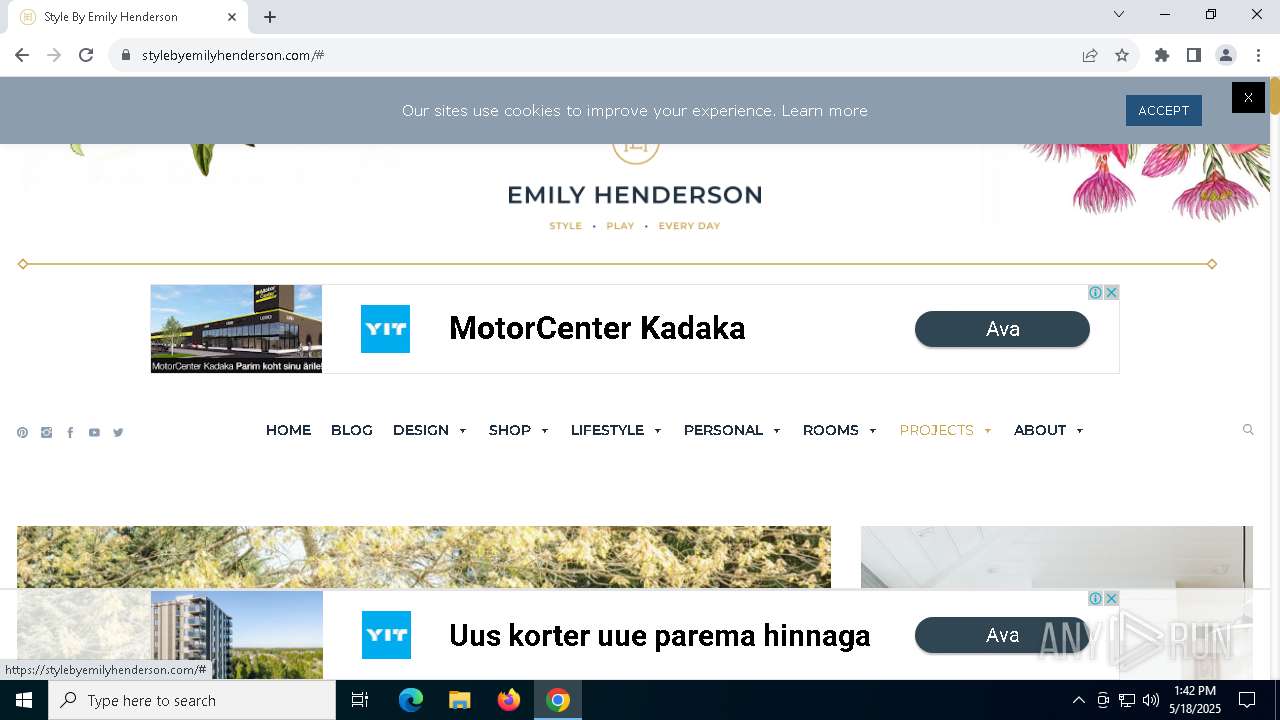Share this page icon
This screenshot has height=720, width=1280.
click(1090, 55)
